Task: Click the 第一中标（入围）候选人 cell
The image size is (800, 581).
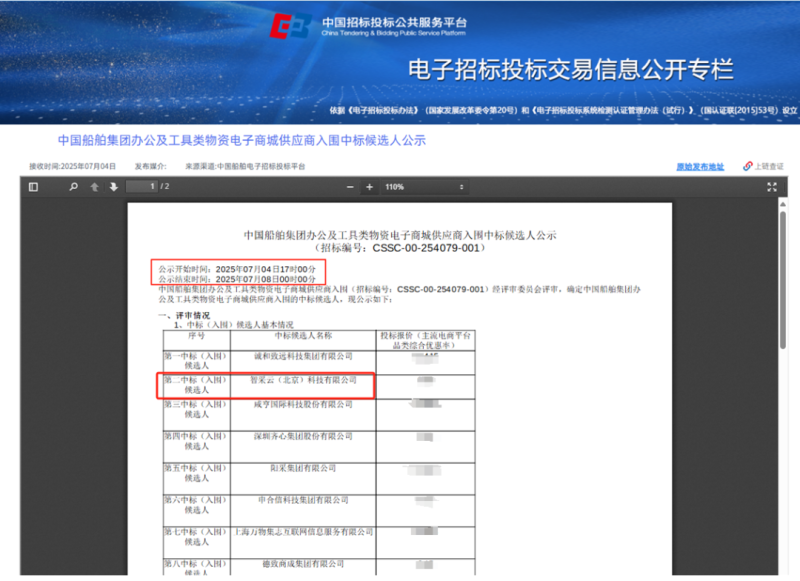Action: pos(196,361)
